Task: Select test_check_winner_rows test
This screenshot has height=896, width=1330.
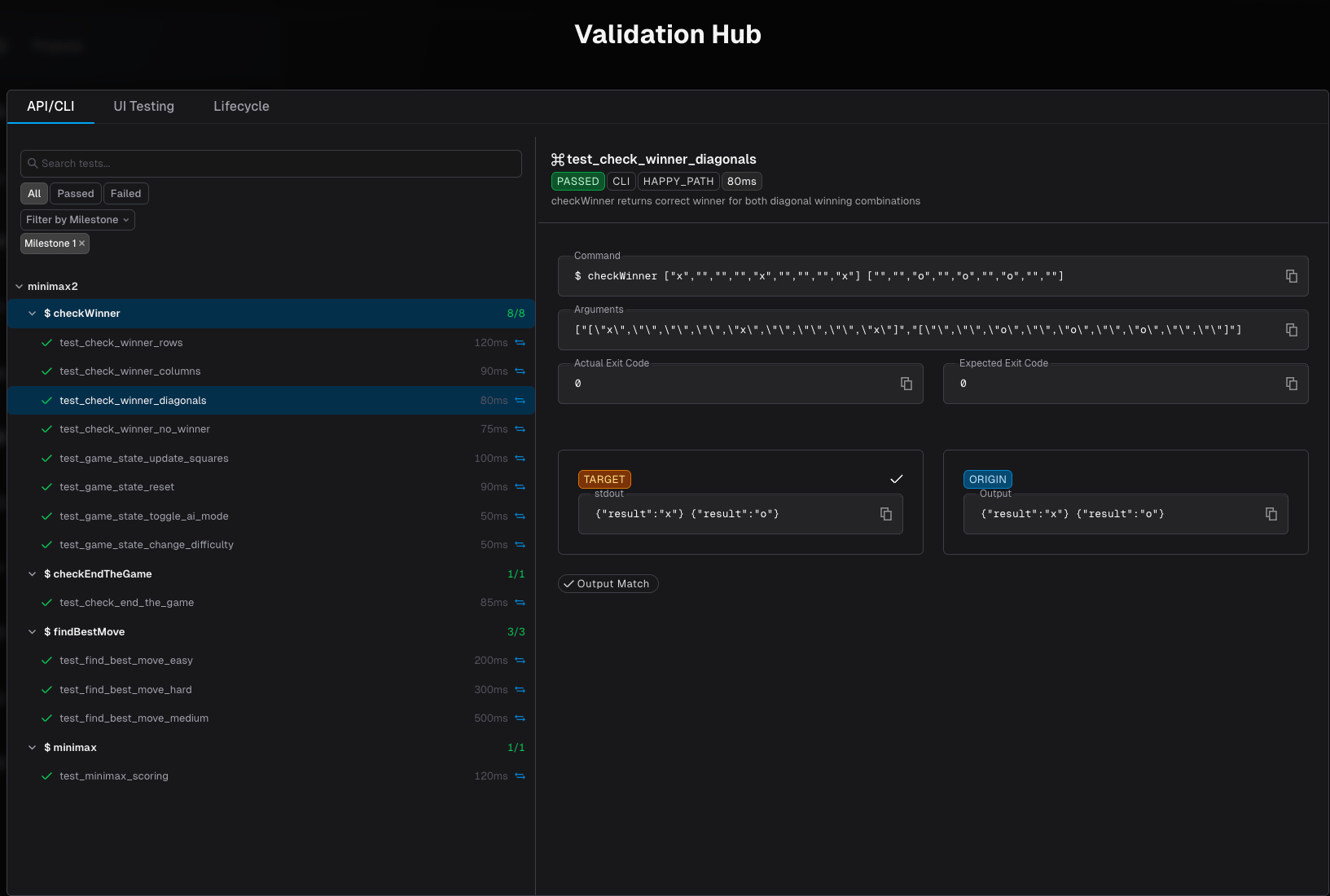Action: point(271,343)
